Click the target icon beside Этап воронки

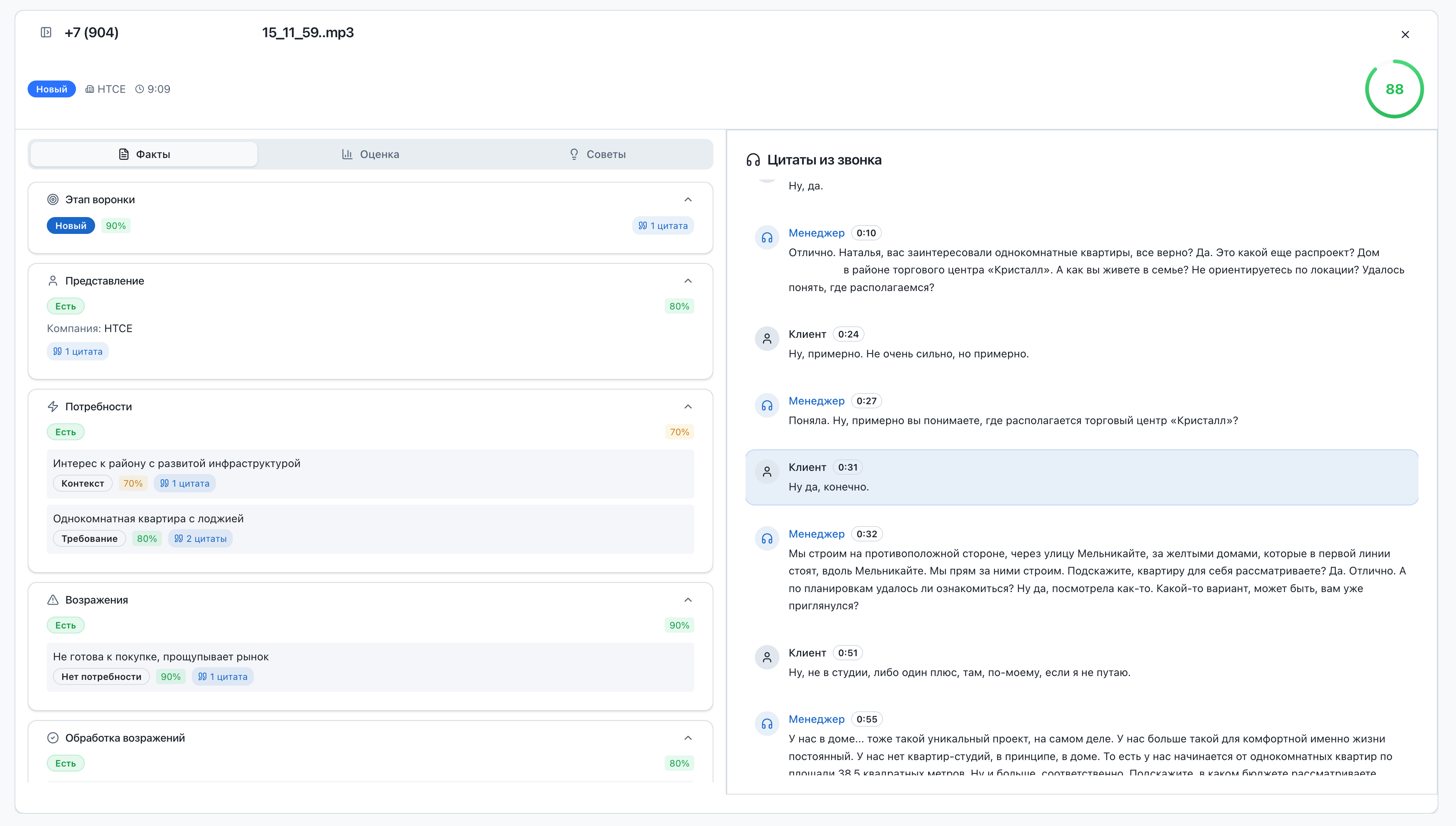(x=53, y=200)
